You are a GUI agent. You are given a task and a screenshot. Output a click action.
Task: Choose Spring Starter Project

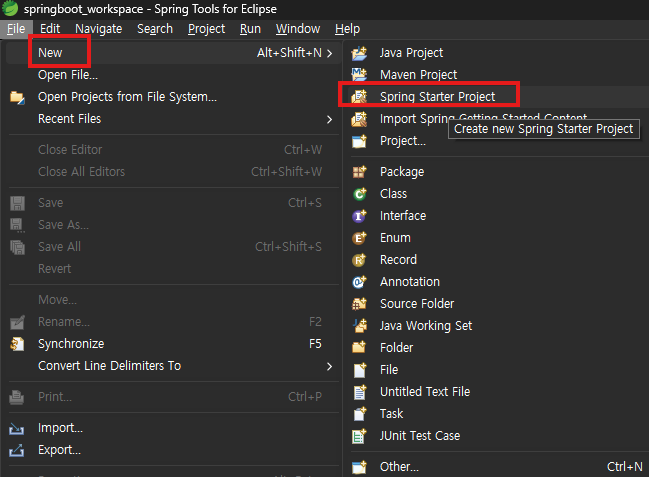498,97
